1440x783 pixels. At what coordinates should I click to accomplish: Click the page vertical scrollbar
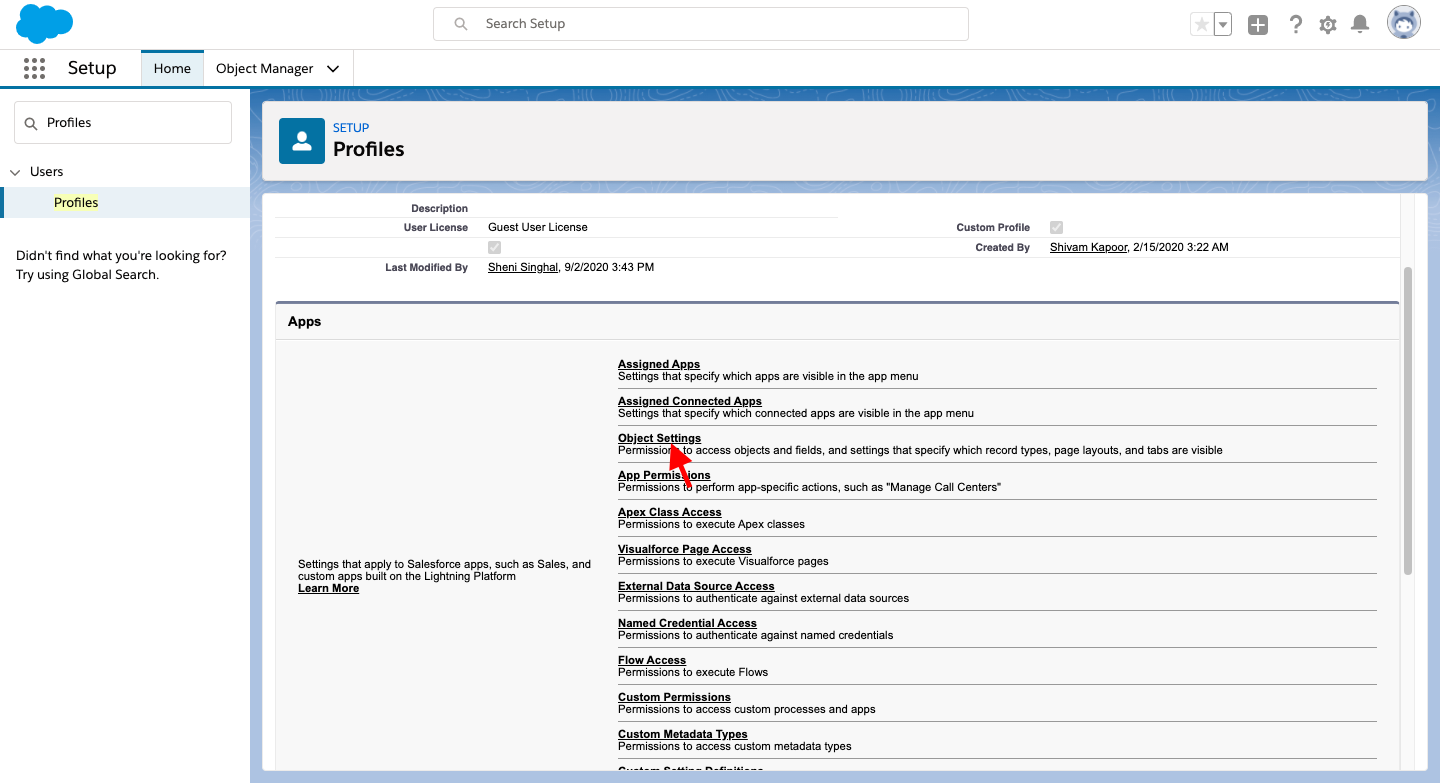click(1408, 420)
